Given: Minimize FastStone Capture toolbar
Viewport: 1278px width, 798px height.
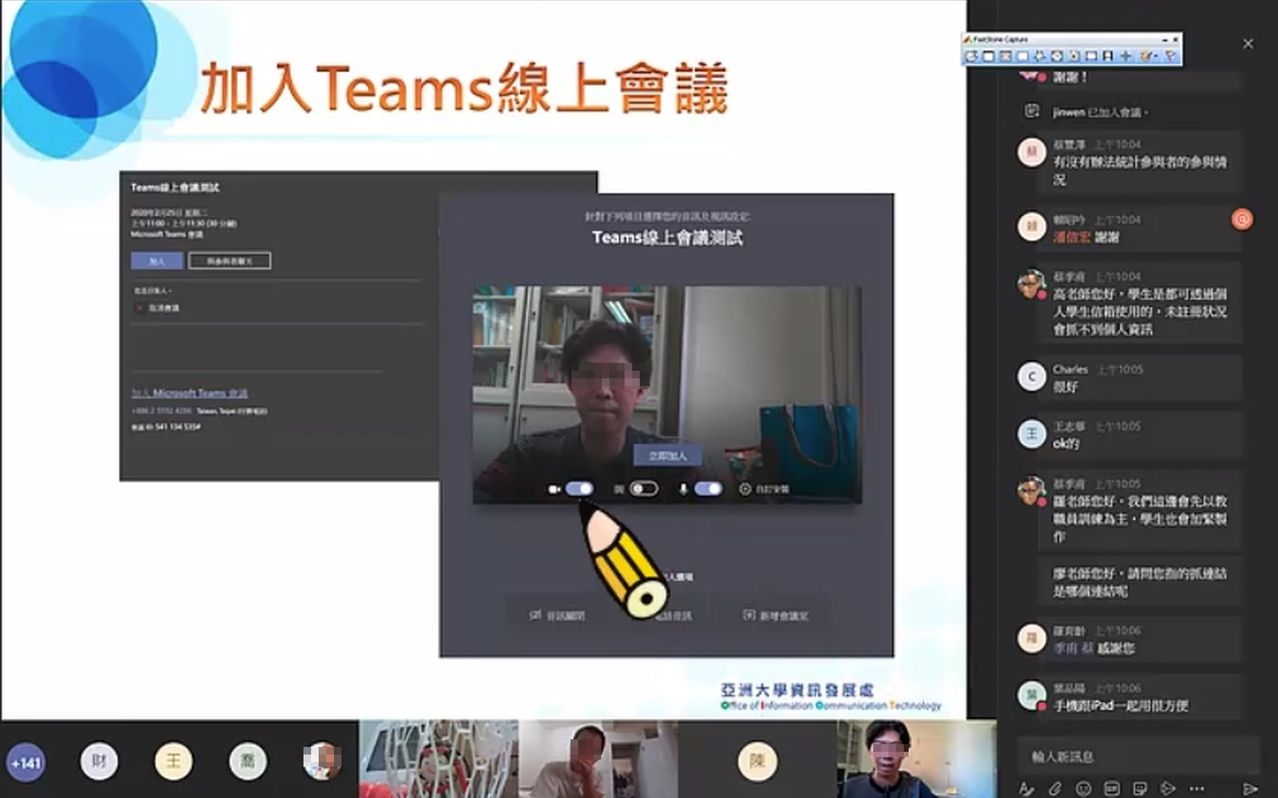Looking at the screenshot, I should (x=1165, y=40).
